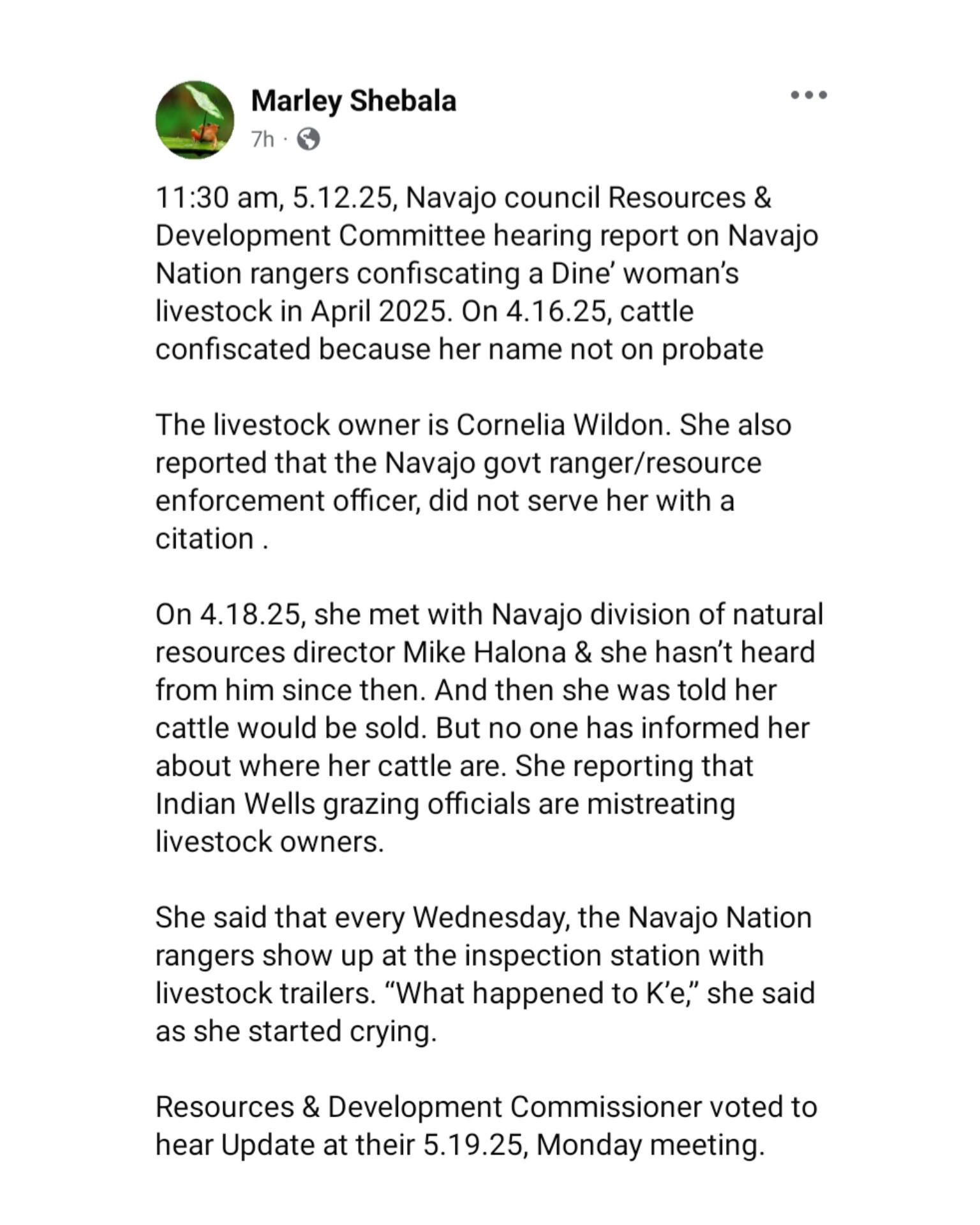
Task: Click the date '5.19.25' in the last line
Action: point(475,1145)
